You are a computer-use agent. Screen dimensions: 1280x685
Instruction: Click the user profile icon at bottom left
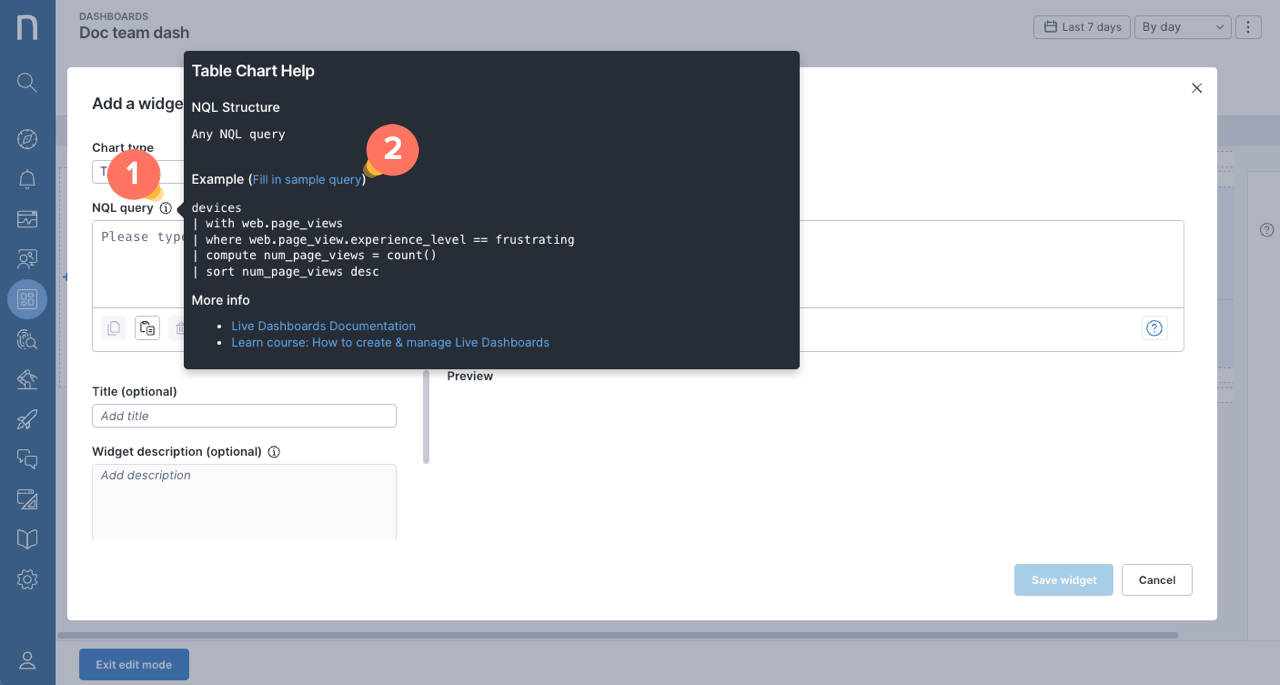pos(27,660)
